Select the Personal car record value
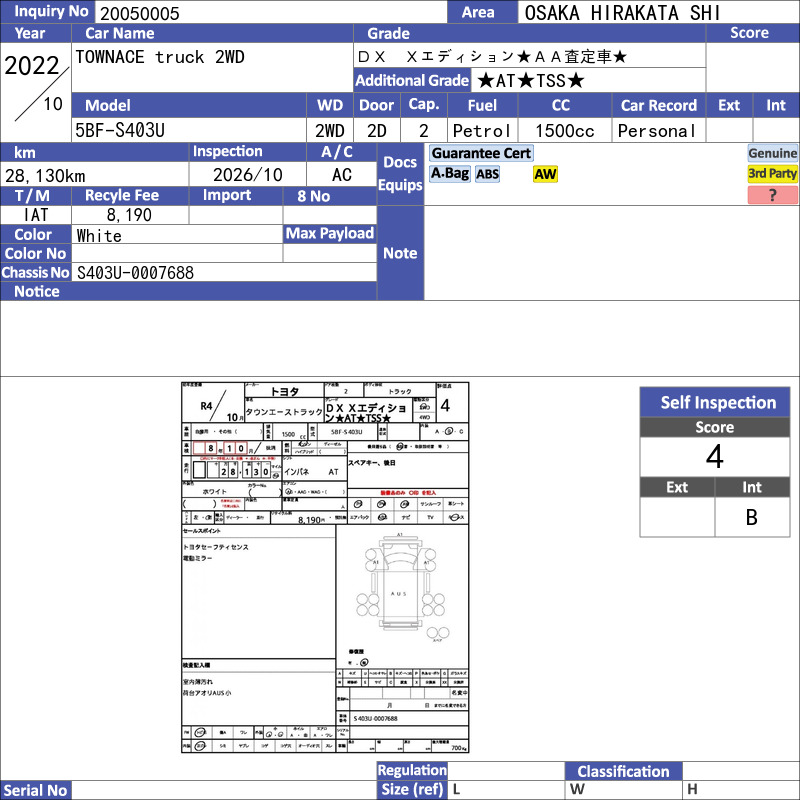Image resolution: width=800 pixels, height=800 pixels. [657, 131]
